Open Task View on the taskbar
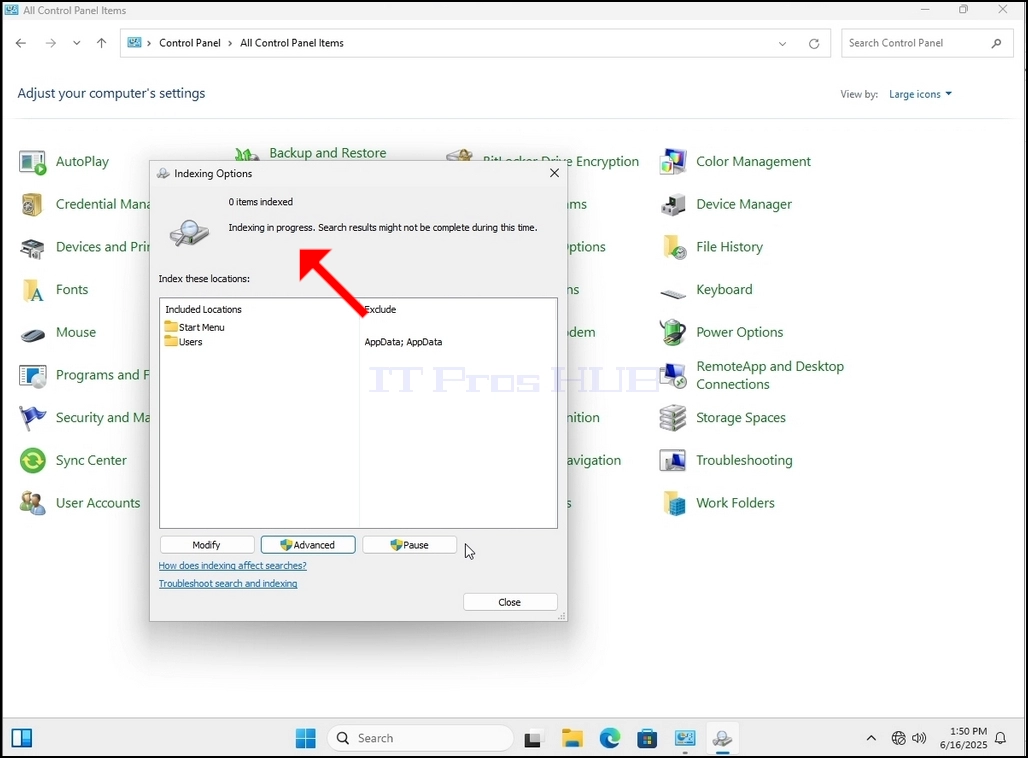1028x758 pixels. 533,739
